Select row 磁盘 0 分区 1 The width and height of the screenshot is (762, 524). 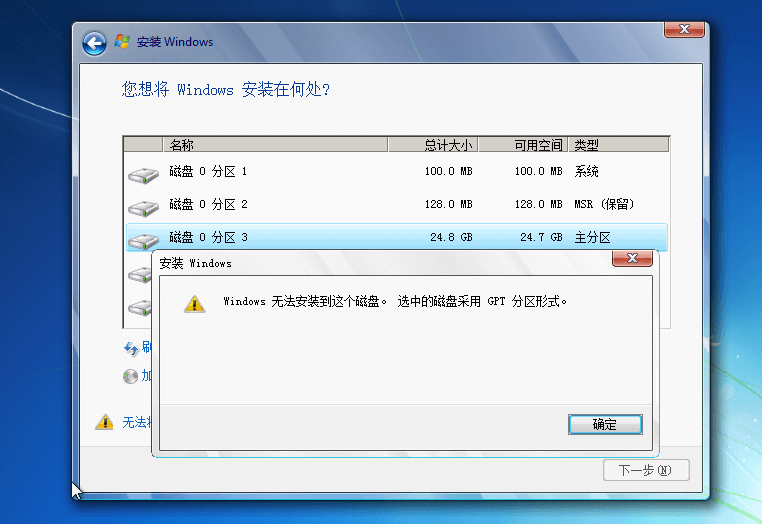coord(397,172)
